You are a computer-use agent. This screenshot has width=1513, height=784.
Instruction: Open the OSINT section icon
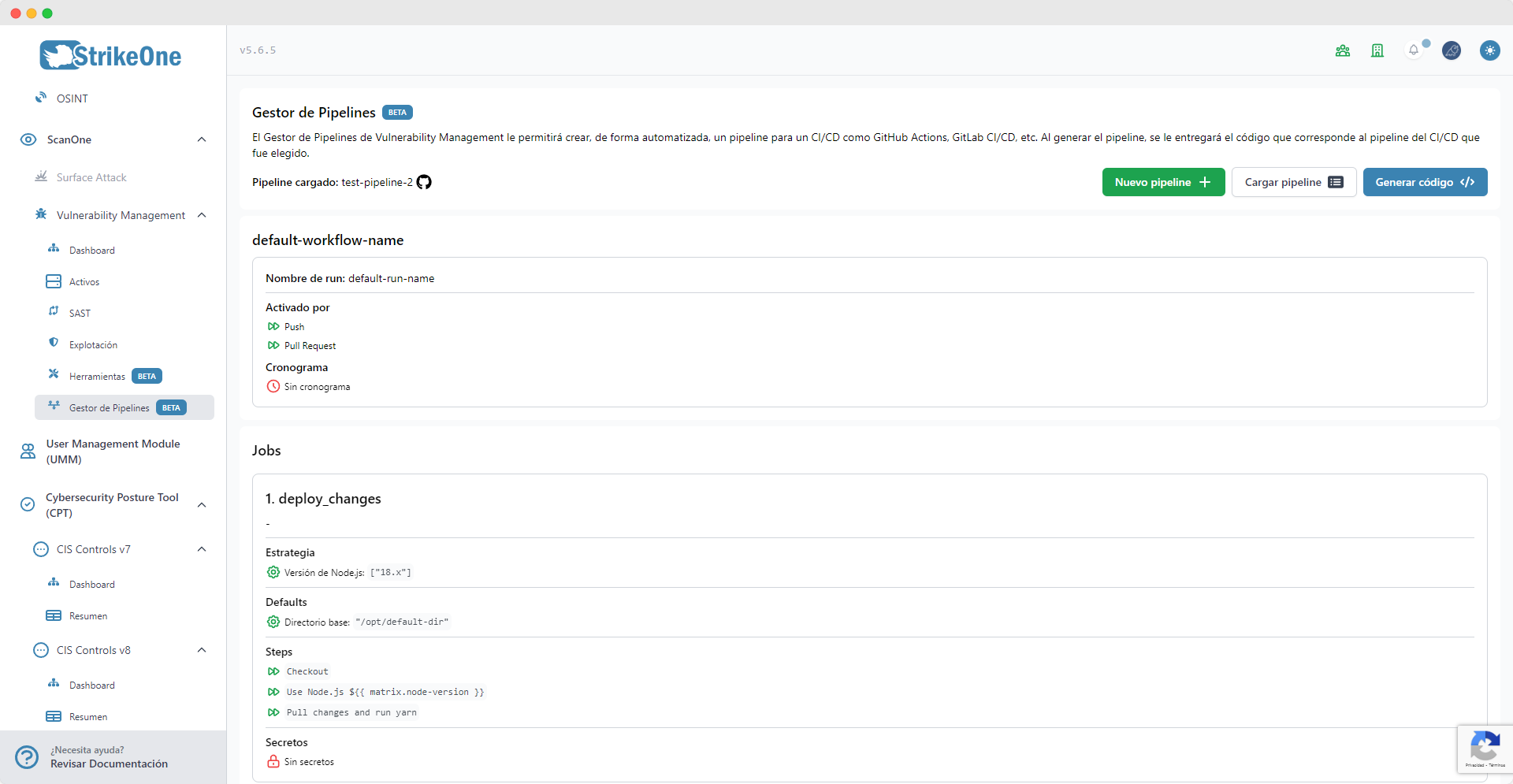(x=41, y=98)
